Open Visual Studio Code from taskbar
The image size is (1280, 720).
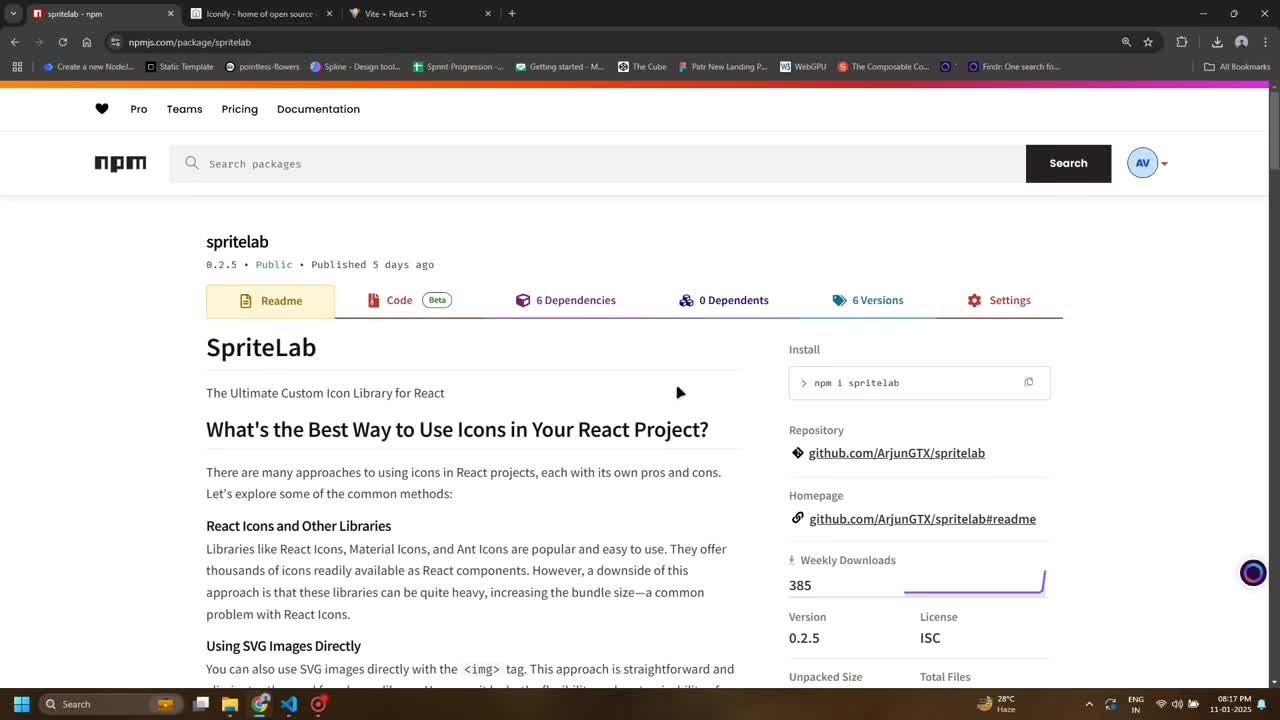(289, 704)
